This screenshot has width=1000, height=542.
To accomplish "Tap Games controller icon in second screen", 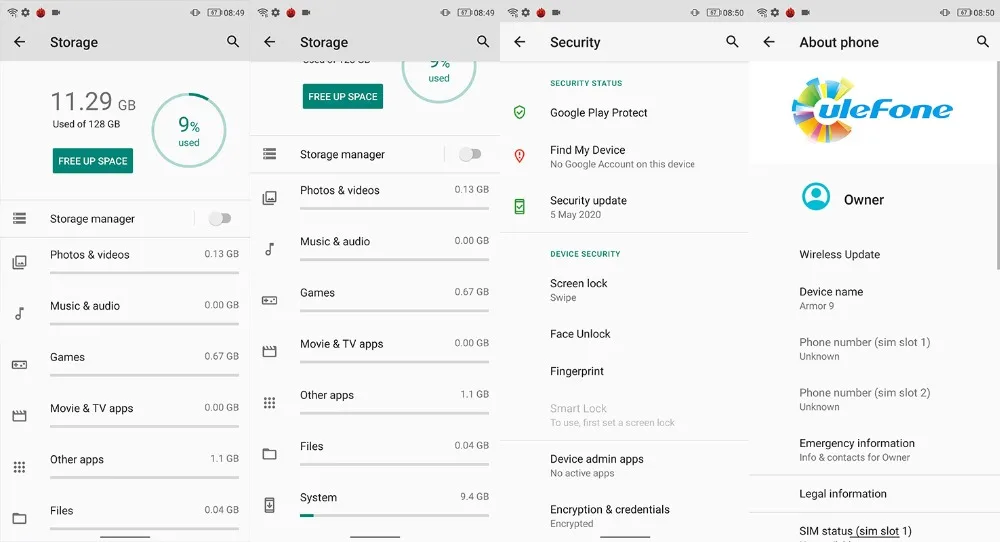I will click(270, 300).
